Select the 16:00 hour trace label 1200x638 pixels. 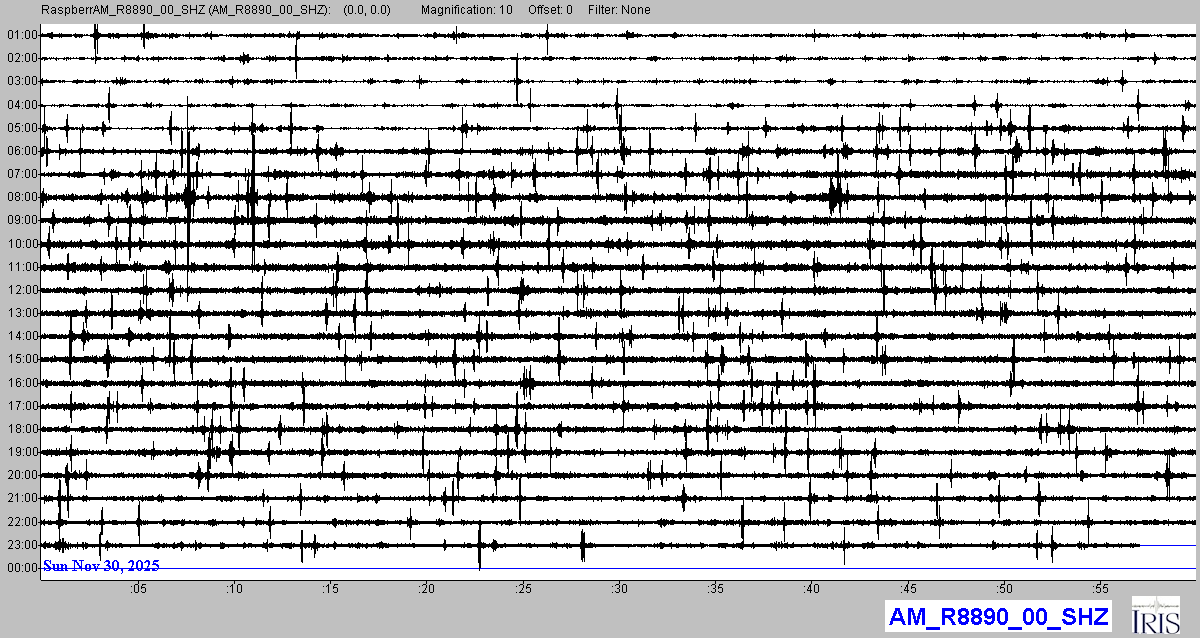point(22,383)
